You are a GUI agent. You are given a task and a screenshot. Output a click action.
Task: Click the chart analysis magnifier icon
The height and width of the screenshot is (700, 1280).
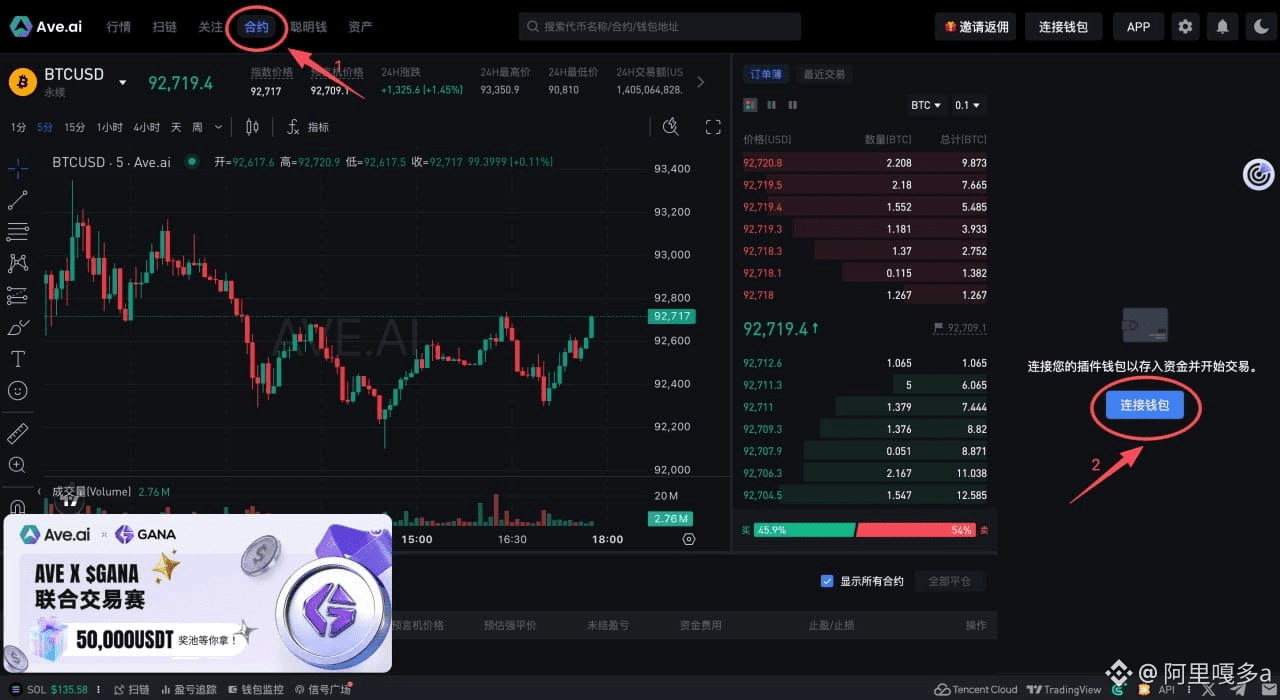click(671, 127)
